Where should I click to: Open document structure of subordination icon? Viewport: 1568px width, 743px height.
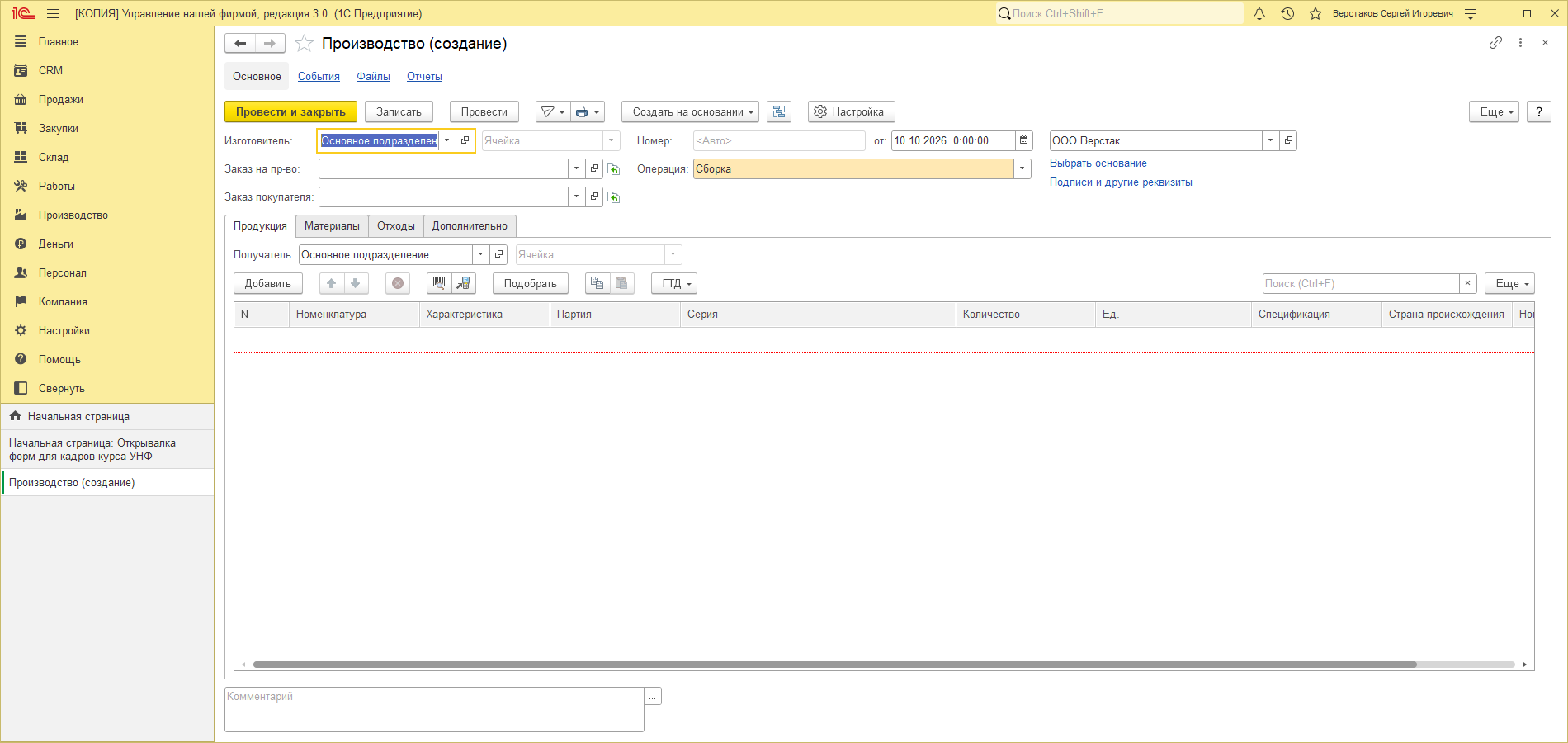click(x=778, y=111)
